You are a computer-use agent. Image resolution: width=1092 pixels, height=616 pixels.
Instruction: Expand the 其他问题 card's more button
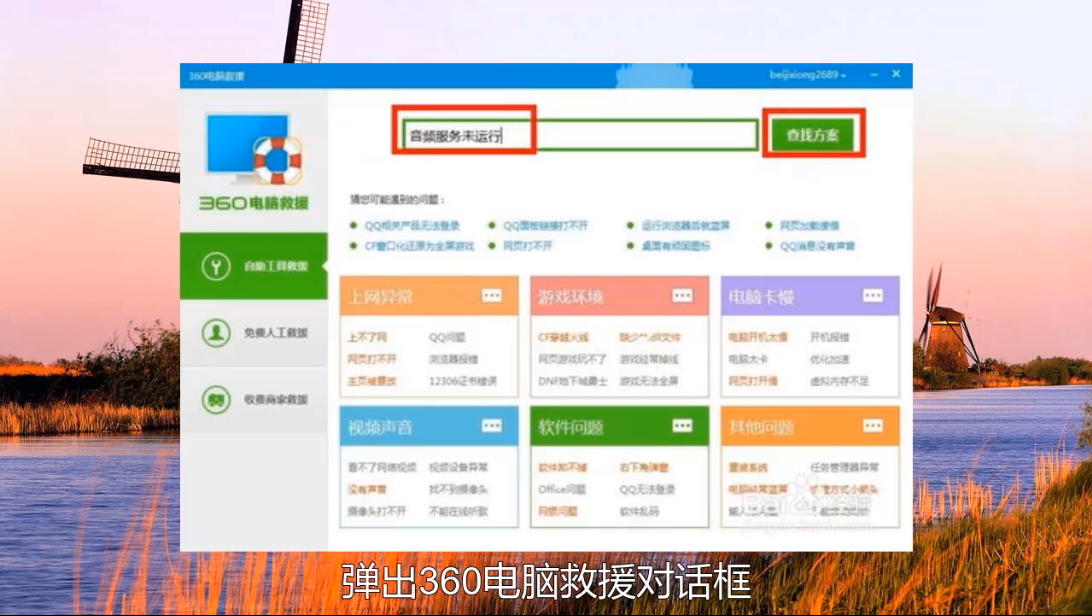pos(873,426)
